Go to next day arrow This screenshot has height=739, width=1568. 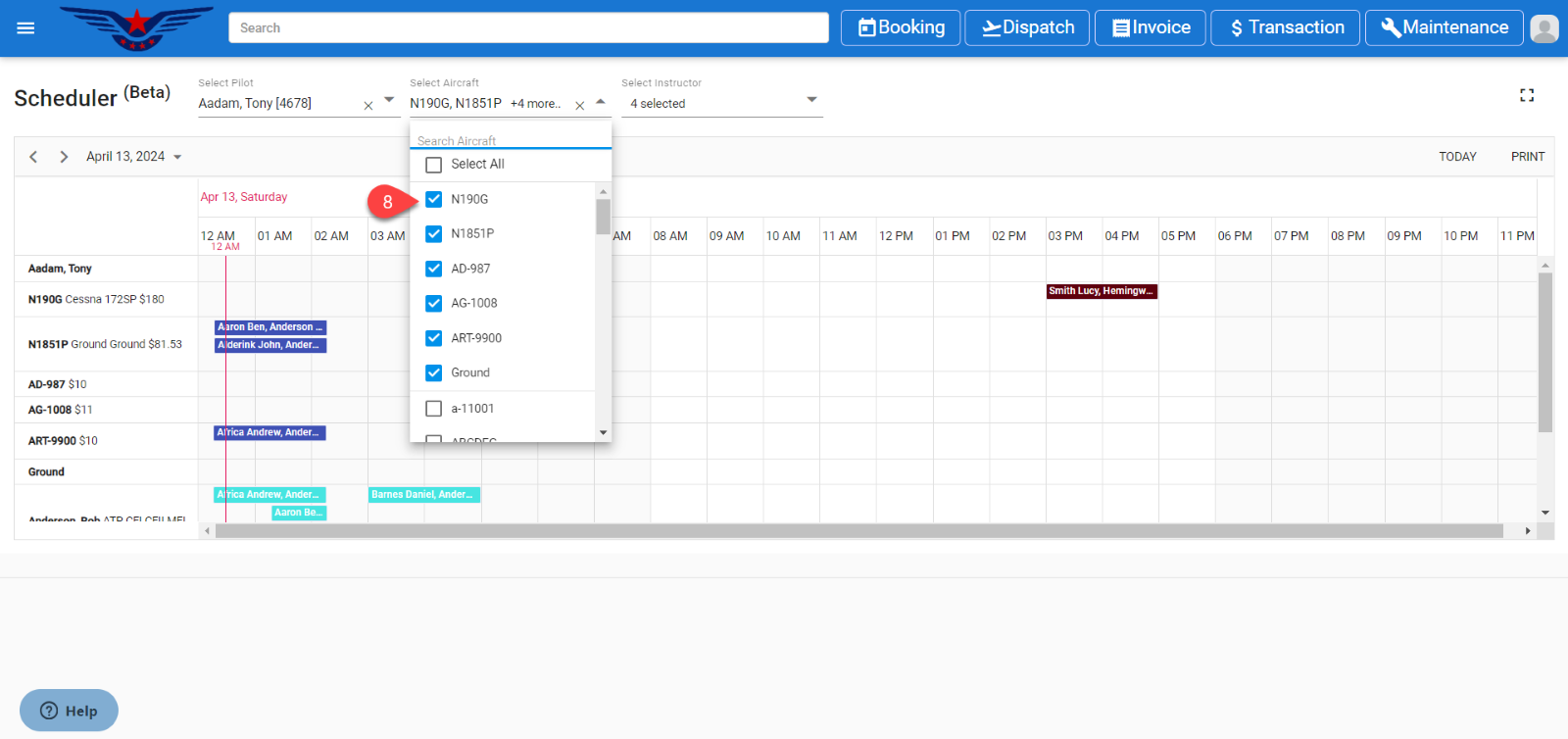[64, 157]
